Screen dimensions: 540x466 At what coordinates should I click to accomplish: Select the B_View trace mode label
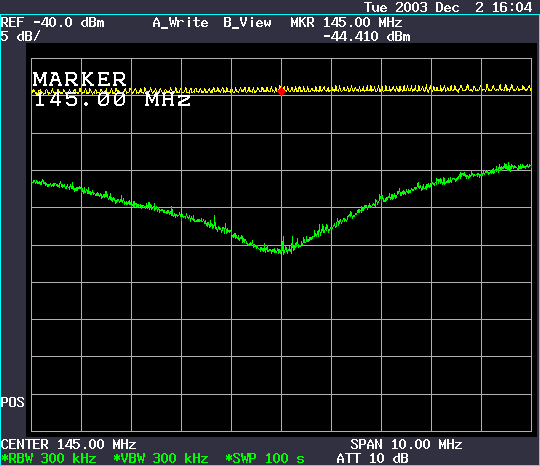click(247, 23)
